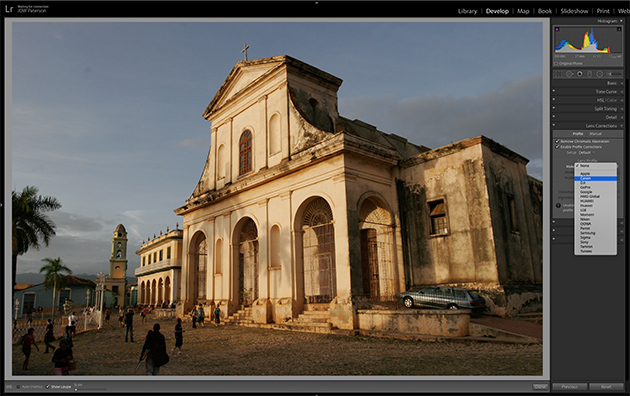Uncheck Remove Chromatic Aberration
Viewport: 630px width, 396px height.
tap(557, 141)
